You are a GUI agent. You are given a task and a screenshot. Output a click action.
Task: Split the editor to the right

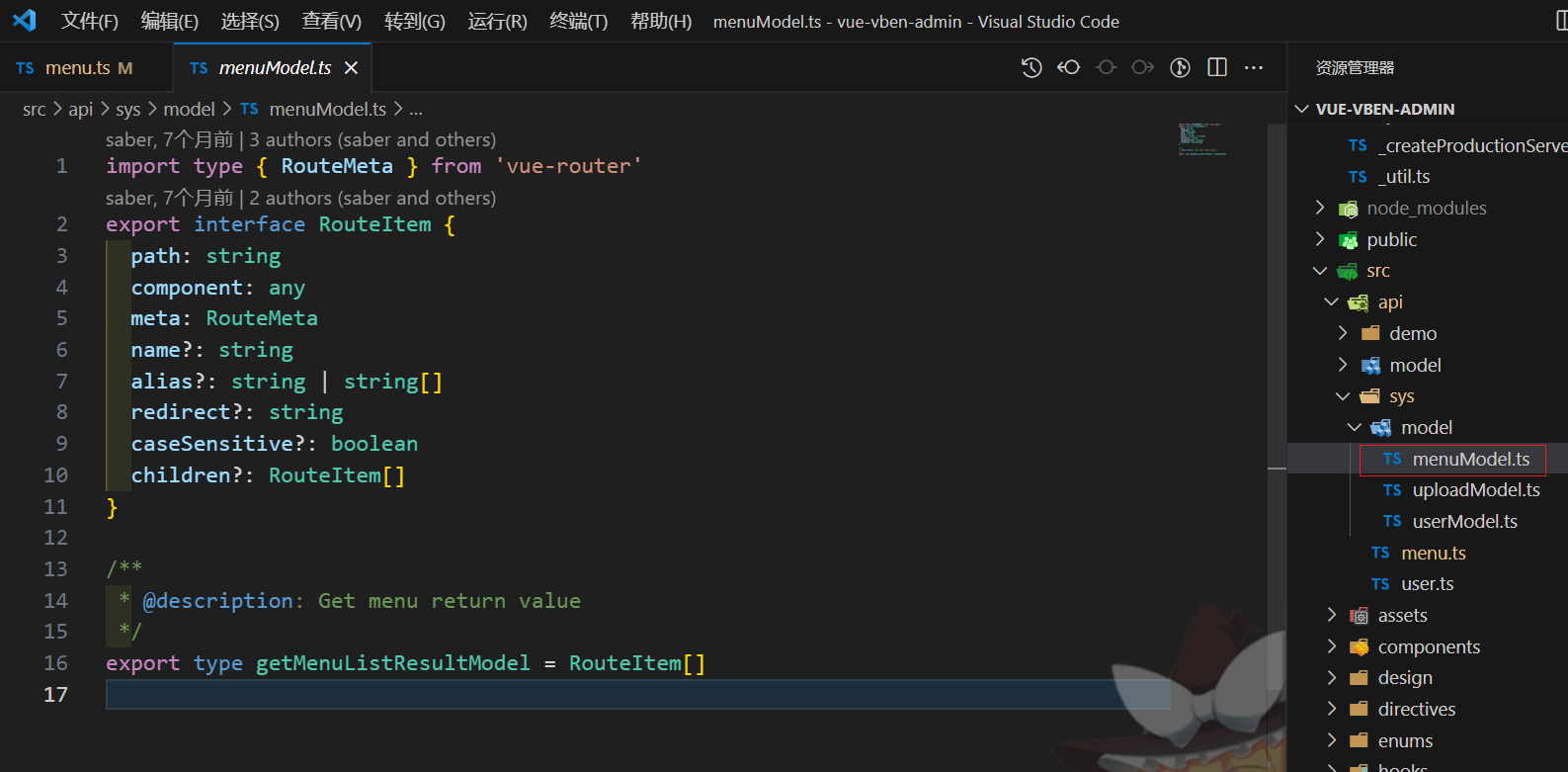coord(1217,67)
